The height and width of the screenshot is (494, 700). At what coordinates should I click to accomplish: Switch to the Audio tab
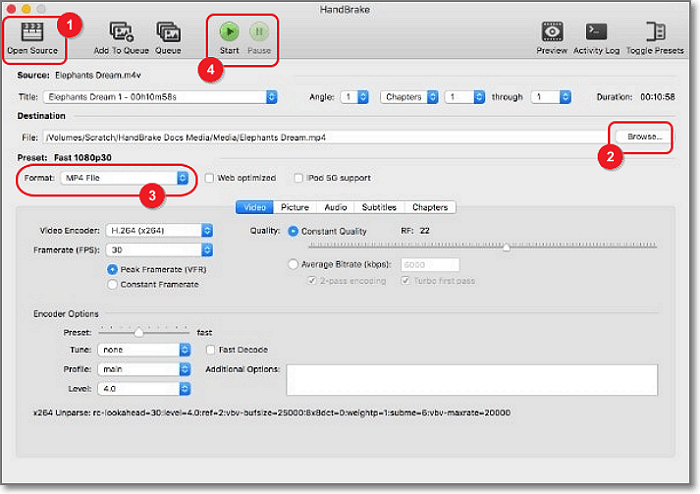click(336, 207)
